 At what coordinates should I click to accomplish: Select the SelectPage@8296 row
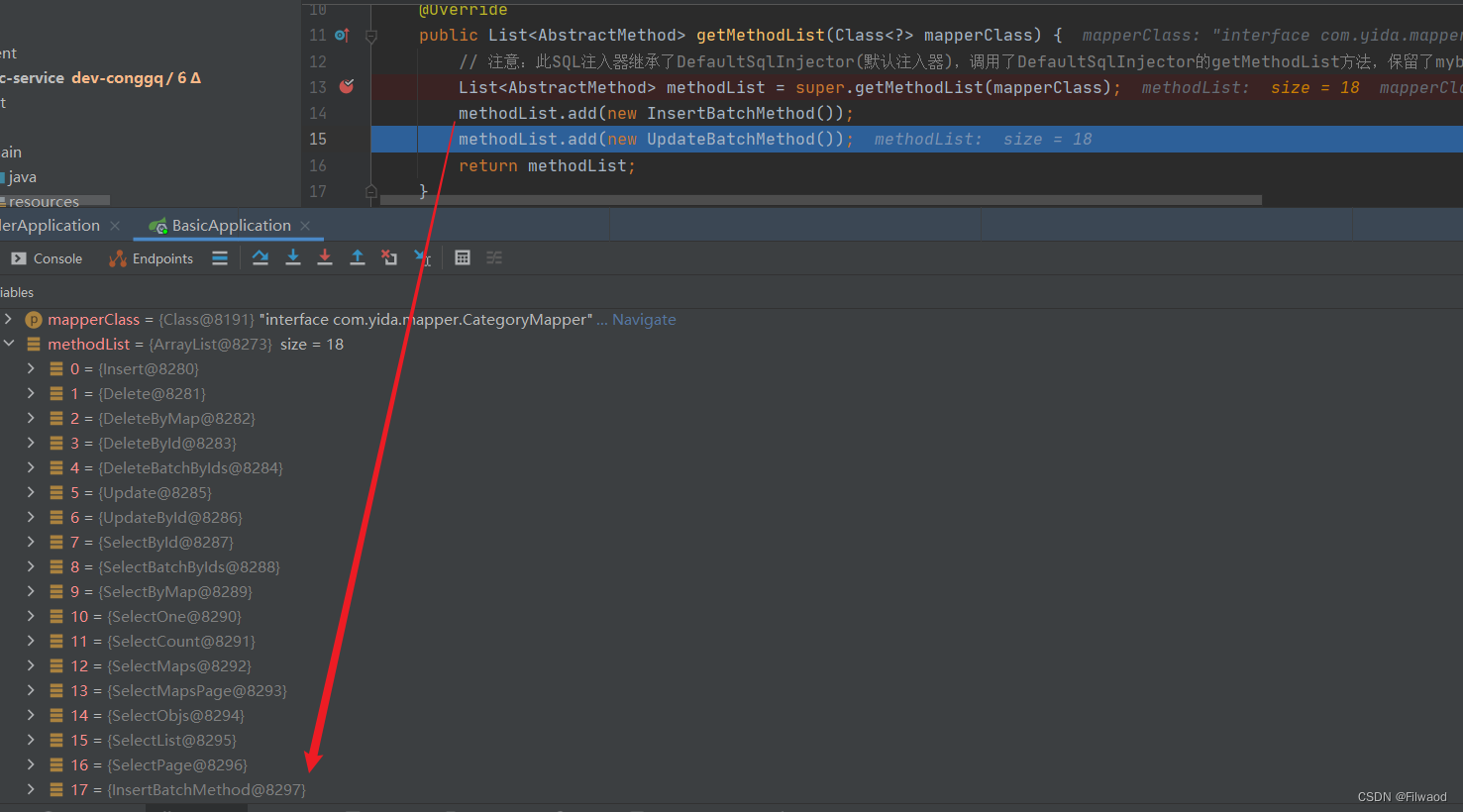click(x=731, y=765)
